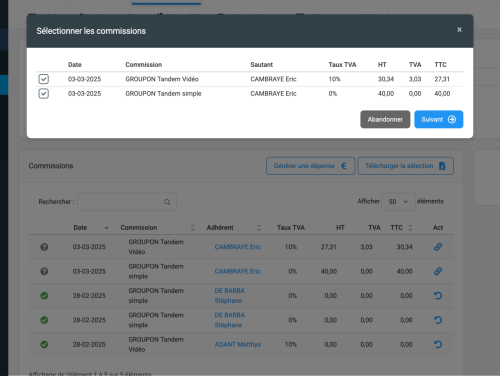500x376 pixels.
Task: Click the magnifier icon in the search field
Action: click(x=167, y=202)
